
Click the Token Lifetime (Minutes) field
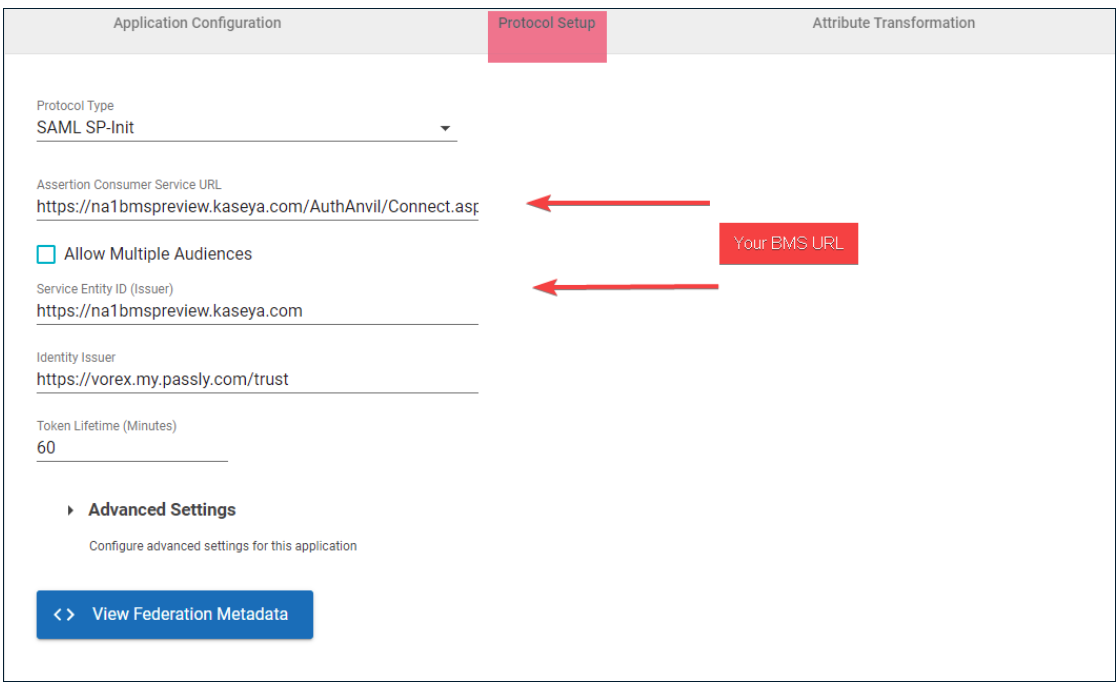132,448
